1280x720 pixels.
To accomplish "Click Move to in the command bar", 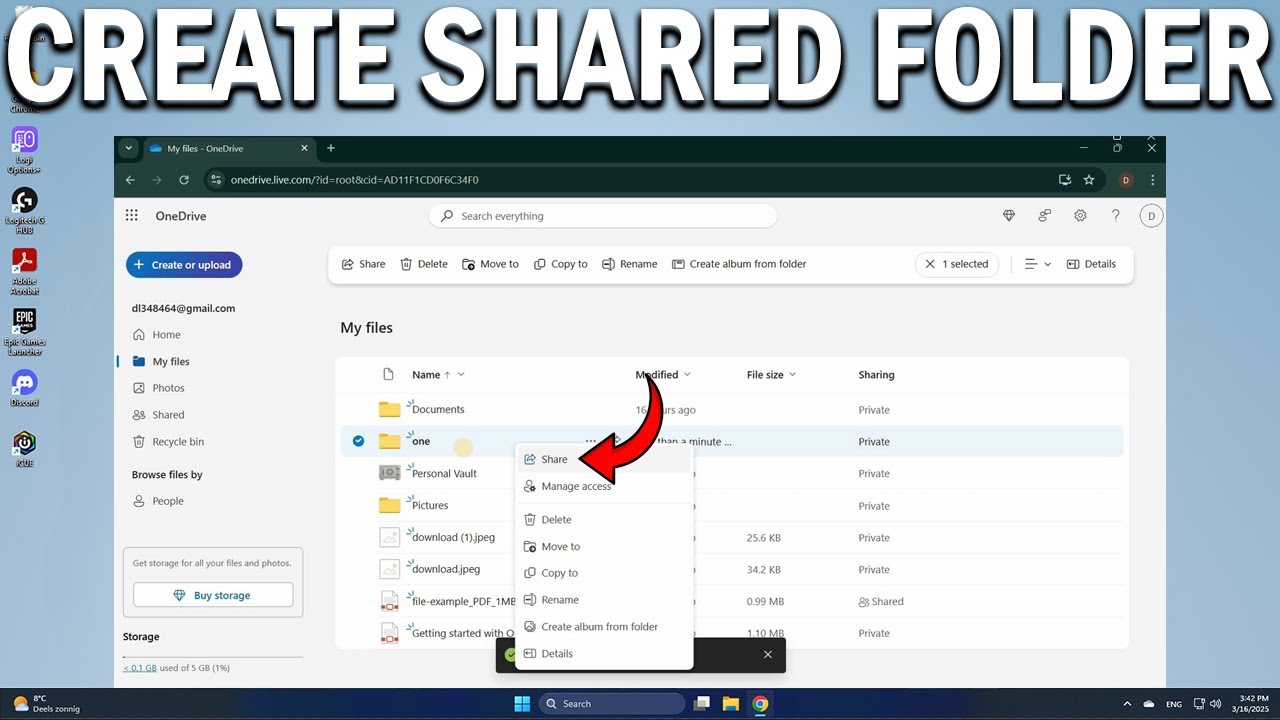I will 490,264.
